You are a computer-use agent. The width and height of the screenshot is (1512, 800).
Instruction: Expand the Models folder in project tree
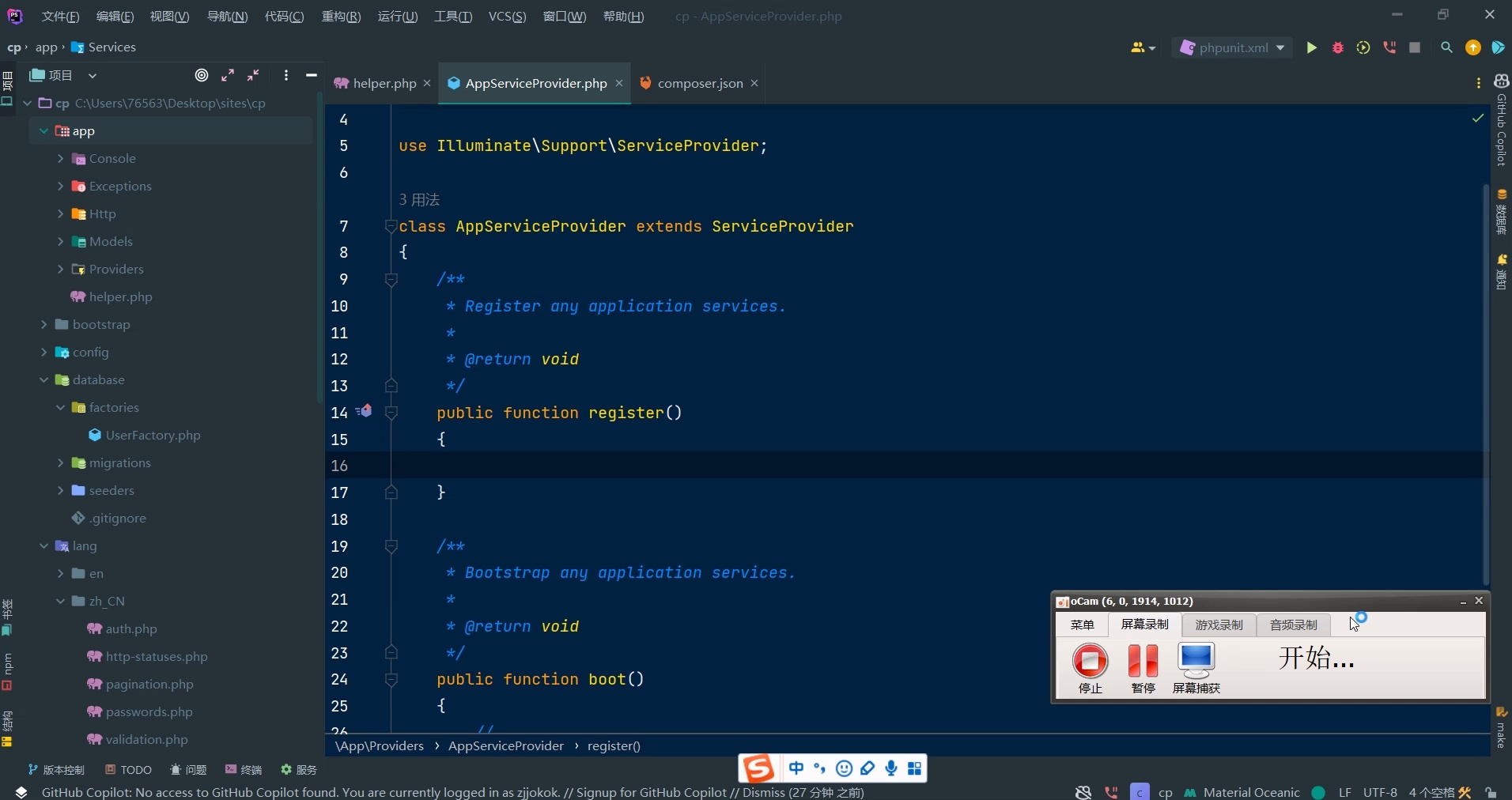point(62,241)
